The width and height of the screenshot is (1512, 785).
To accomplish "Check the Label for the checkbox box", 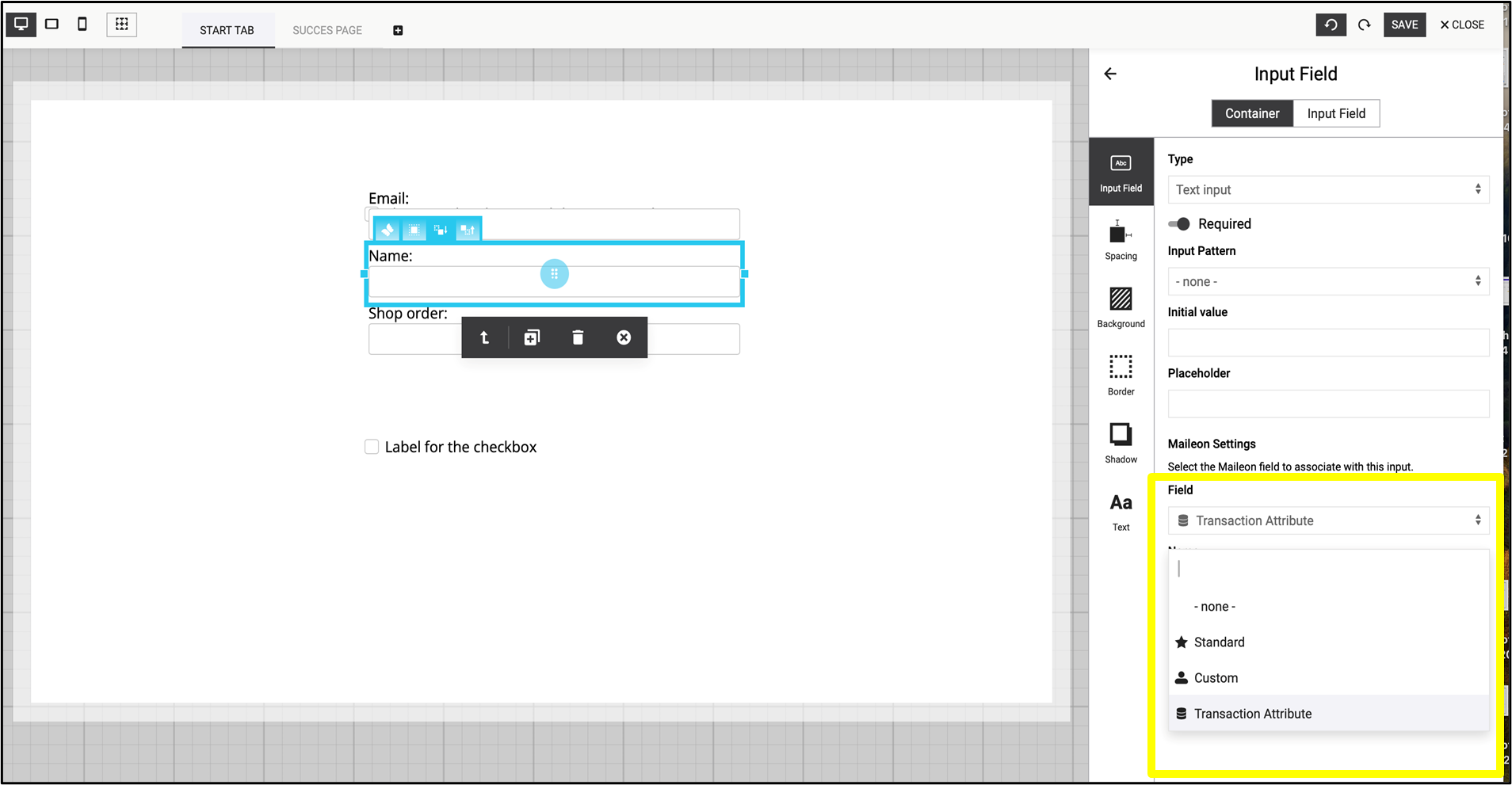I will (x=372, y=447).
